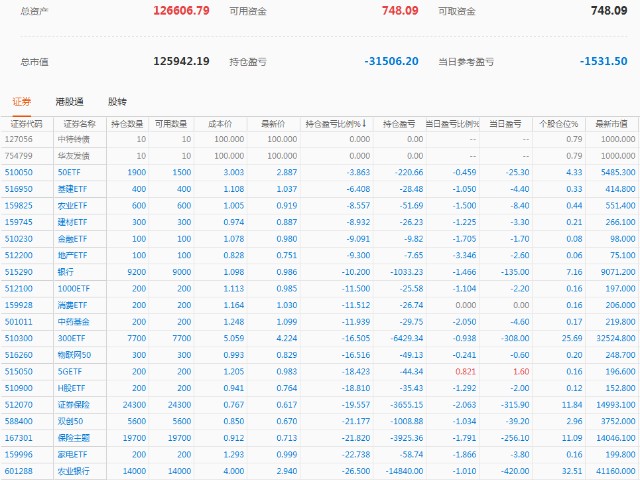Open the 港股通 tab
This screenshot has height=480, width=640.
coord(69,102)
